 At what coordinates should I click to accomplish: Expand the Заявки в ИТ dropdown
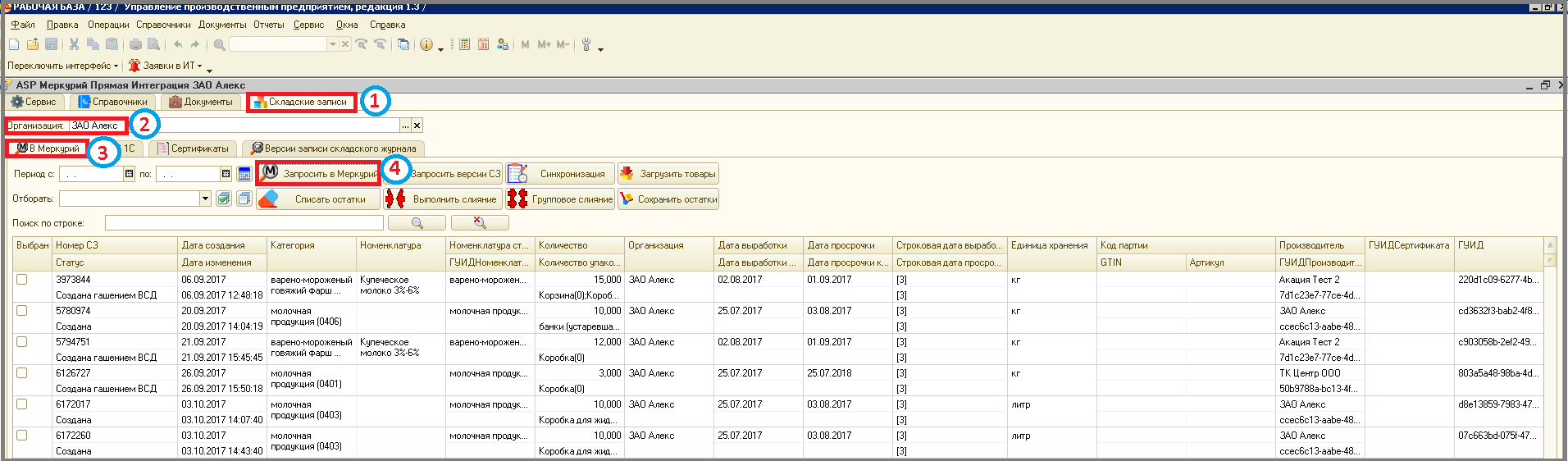pyautogui.click(x=168, y=66)
